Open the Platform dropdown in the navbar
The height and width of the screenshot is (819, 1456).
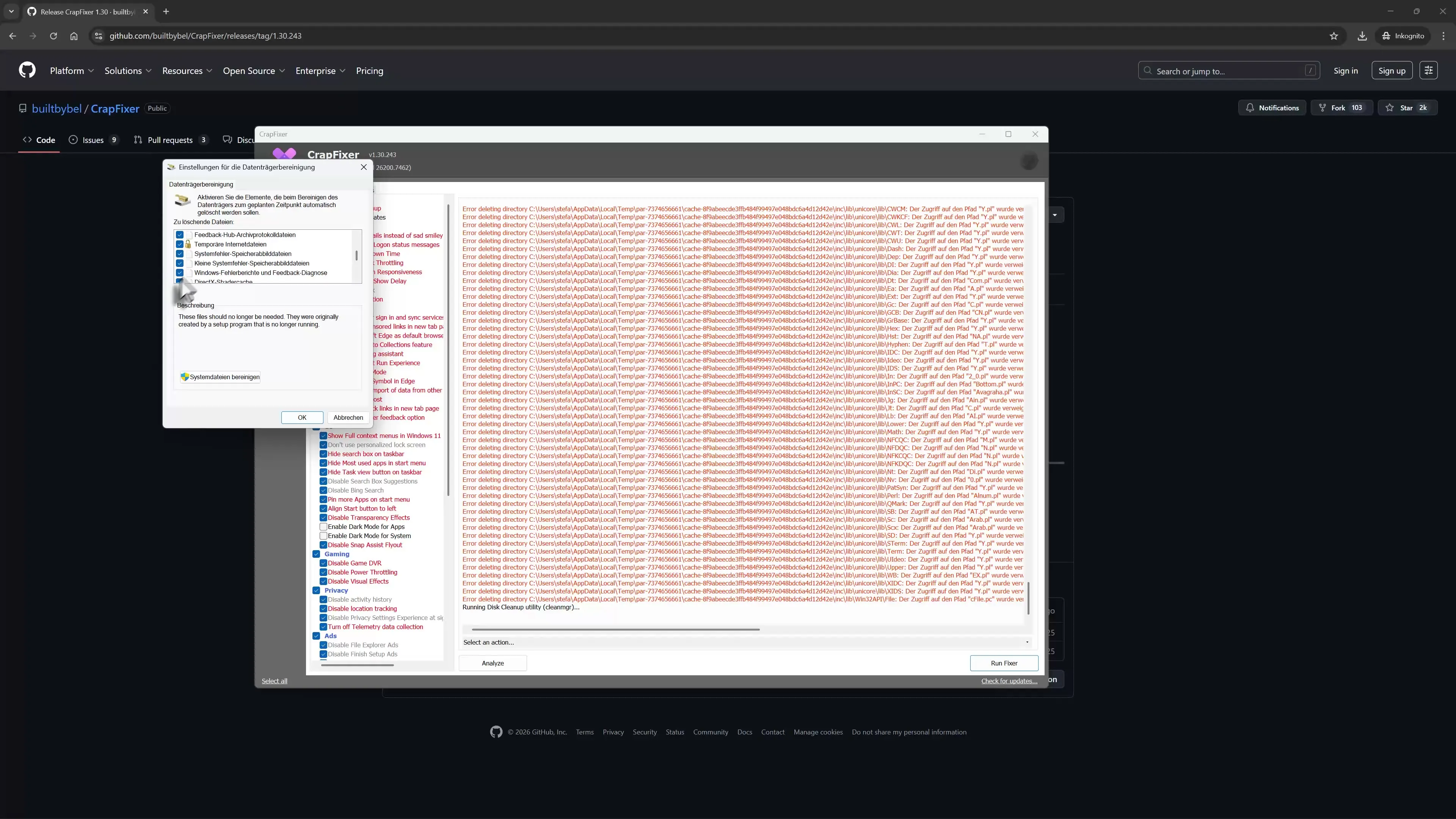pos(72,70)
